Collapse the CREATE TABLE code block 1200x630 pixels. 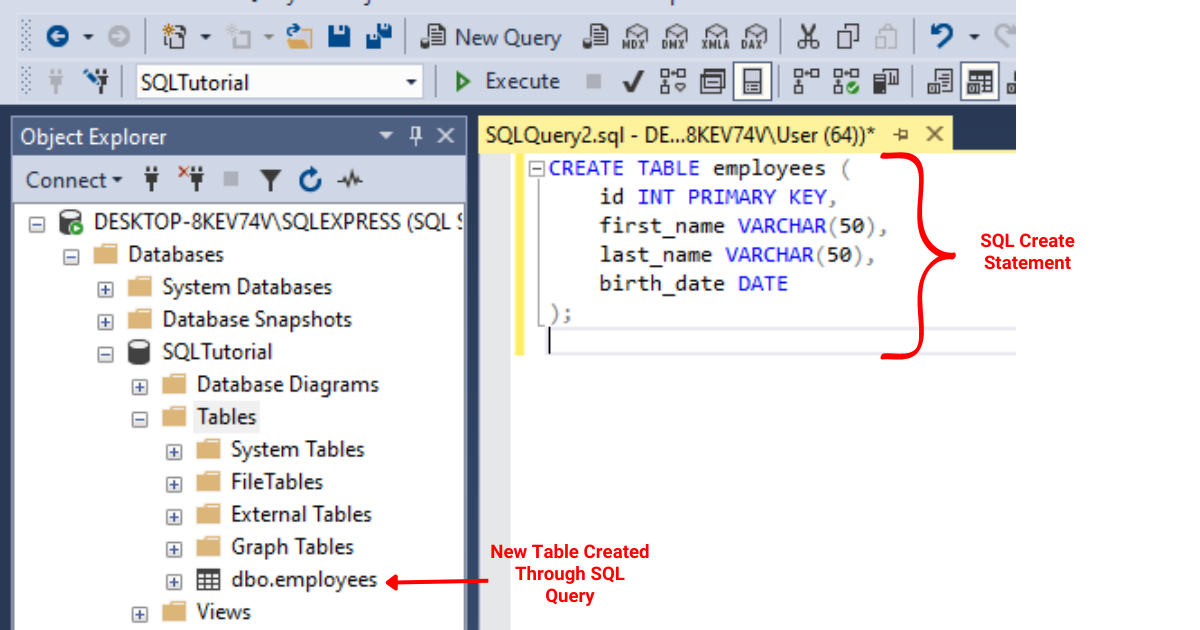point(537,169)
